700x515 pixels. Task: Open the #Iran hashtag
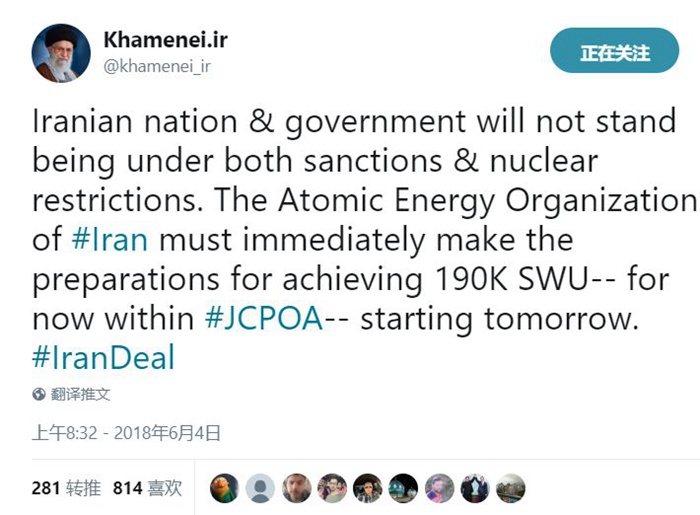pos(110,240)
